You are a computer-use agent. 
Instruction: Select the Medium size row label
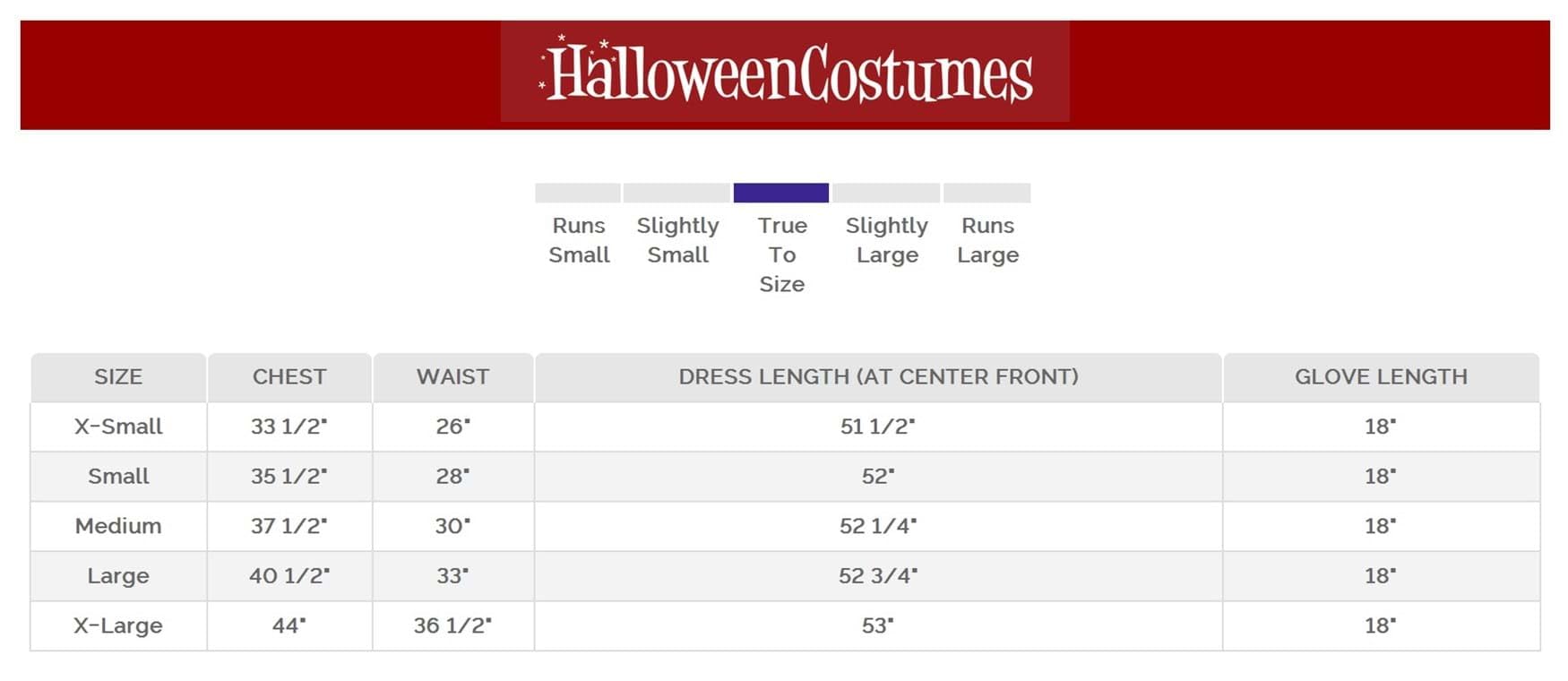coord(118,526)
